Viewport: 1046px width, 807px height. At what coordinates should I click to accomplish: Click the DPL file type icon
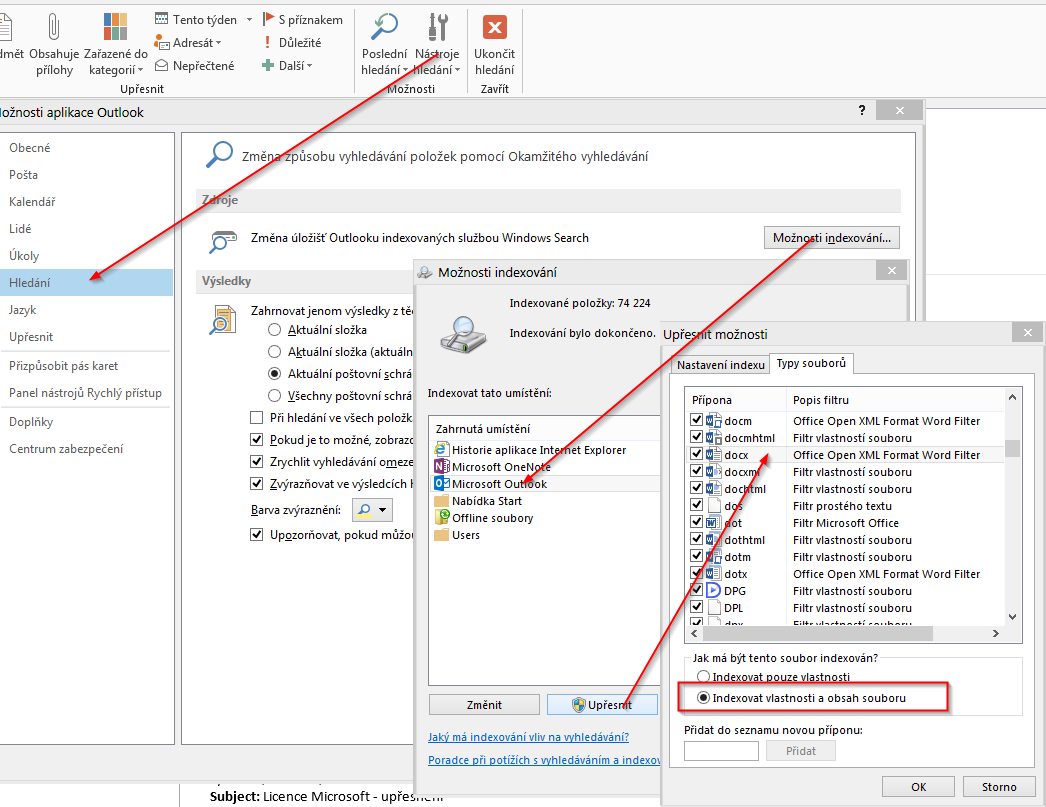click(714, 608)
